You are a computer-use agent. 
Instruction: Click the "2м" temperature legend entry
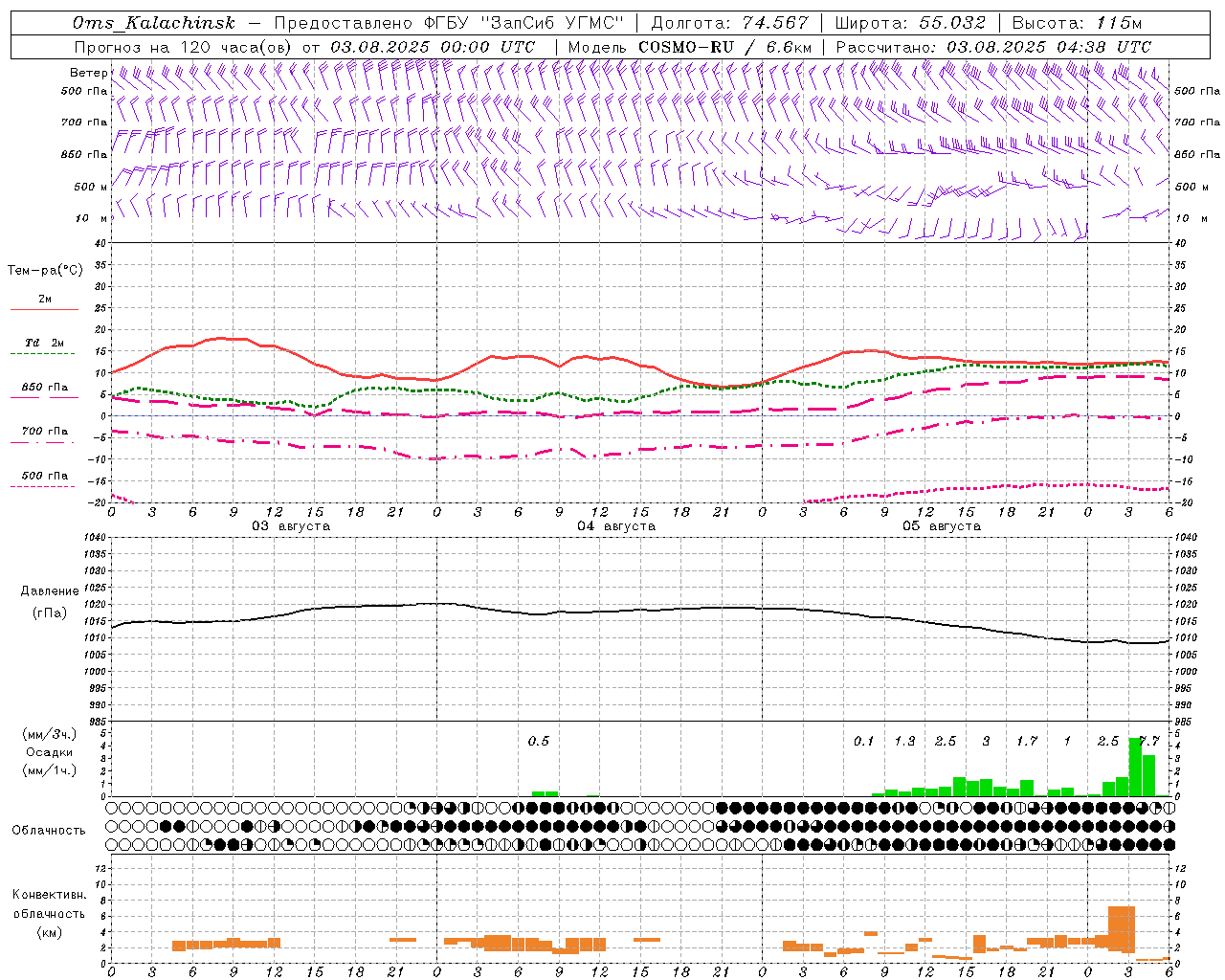pos(45,299)
